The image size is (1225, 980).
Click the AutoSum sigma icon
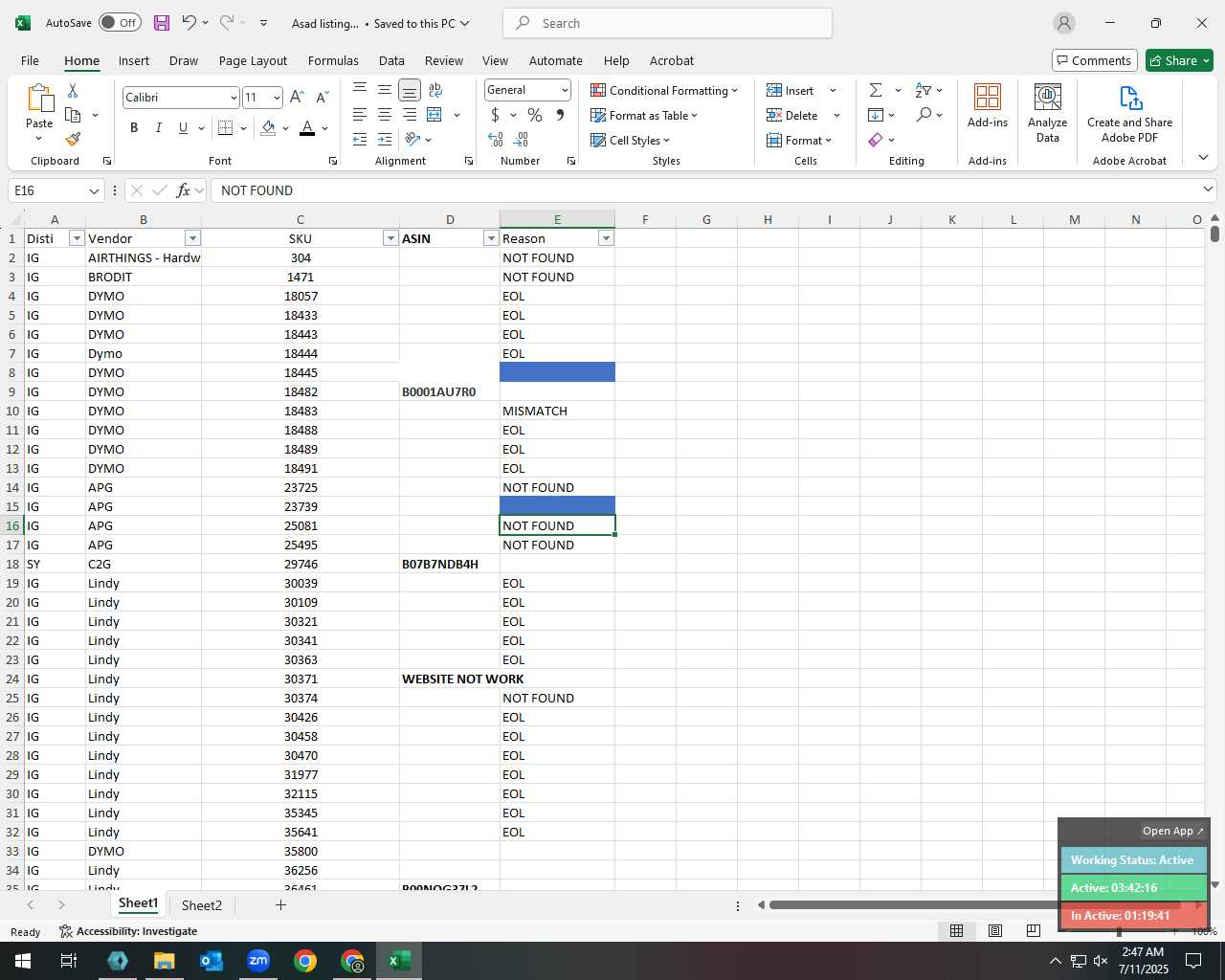(876, 90)
